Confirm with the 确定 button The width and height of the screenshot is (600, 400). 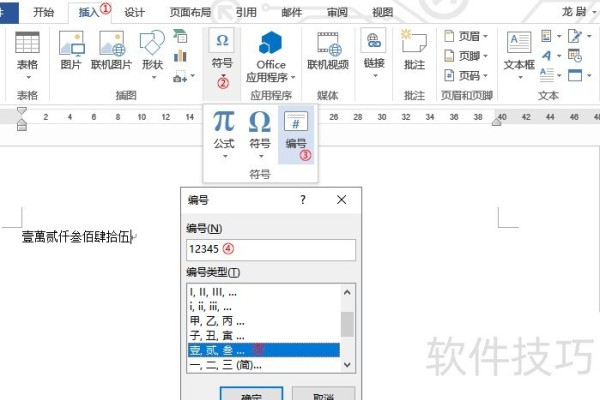pos(251,393)
